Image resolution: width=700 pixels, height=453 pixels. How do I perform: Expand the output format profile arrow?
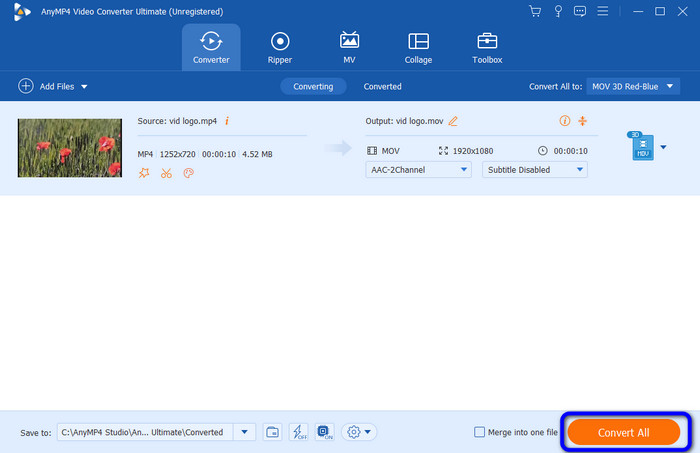click(x=663, y=147)
